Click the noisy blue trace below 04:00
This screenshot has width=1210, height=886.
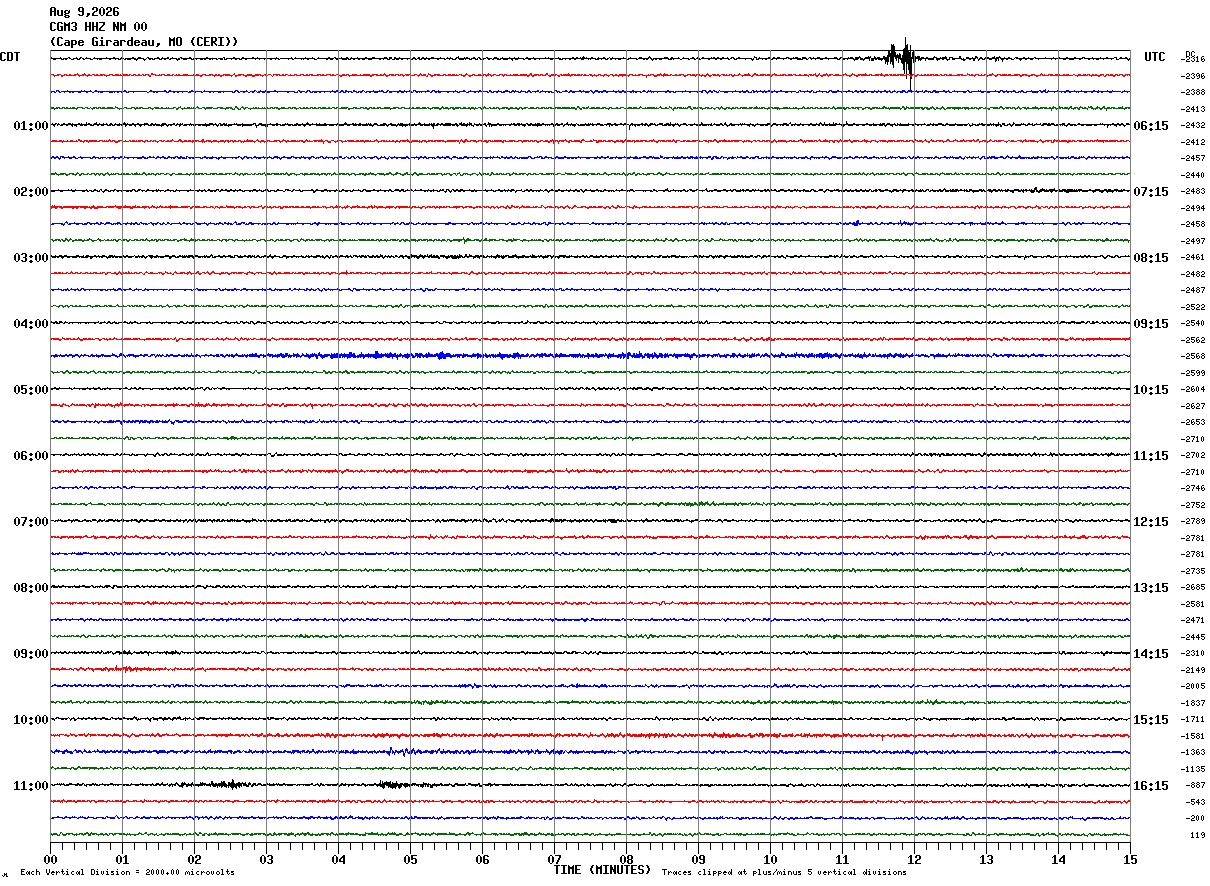(590, 356)
